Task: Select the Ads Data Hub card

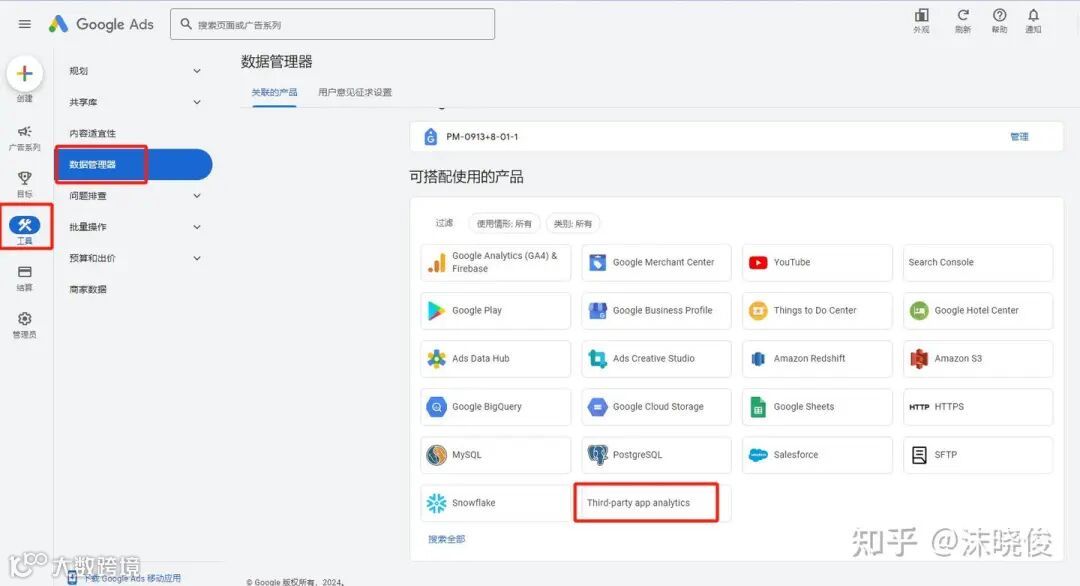Action: 496,359
